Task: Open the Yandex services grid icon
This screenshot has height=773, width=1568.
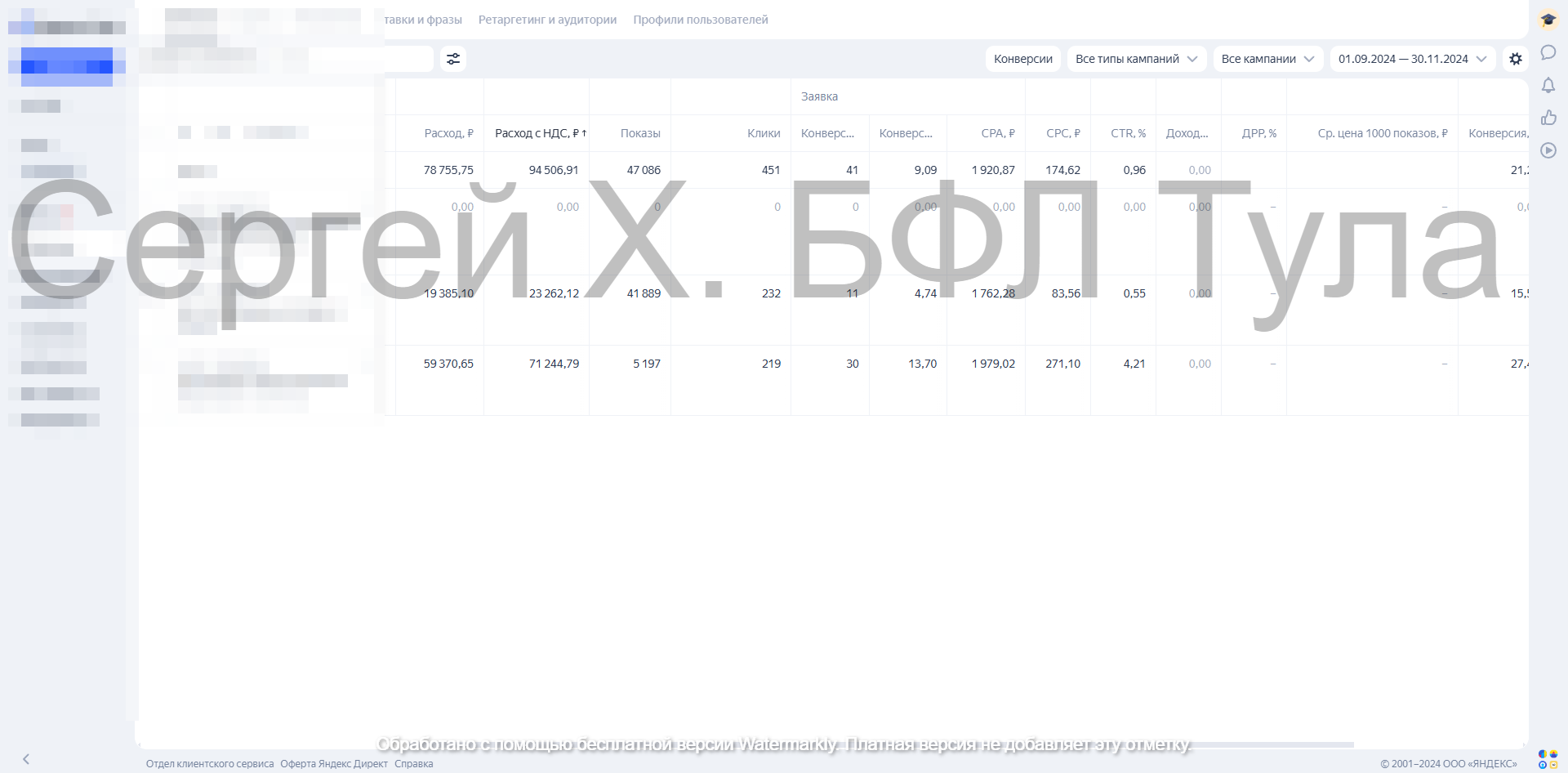Action: [x=1548, y=759]
